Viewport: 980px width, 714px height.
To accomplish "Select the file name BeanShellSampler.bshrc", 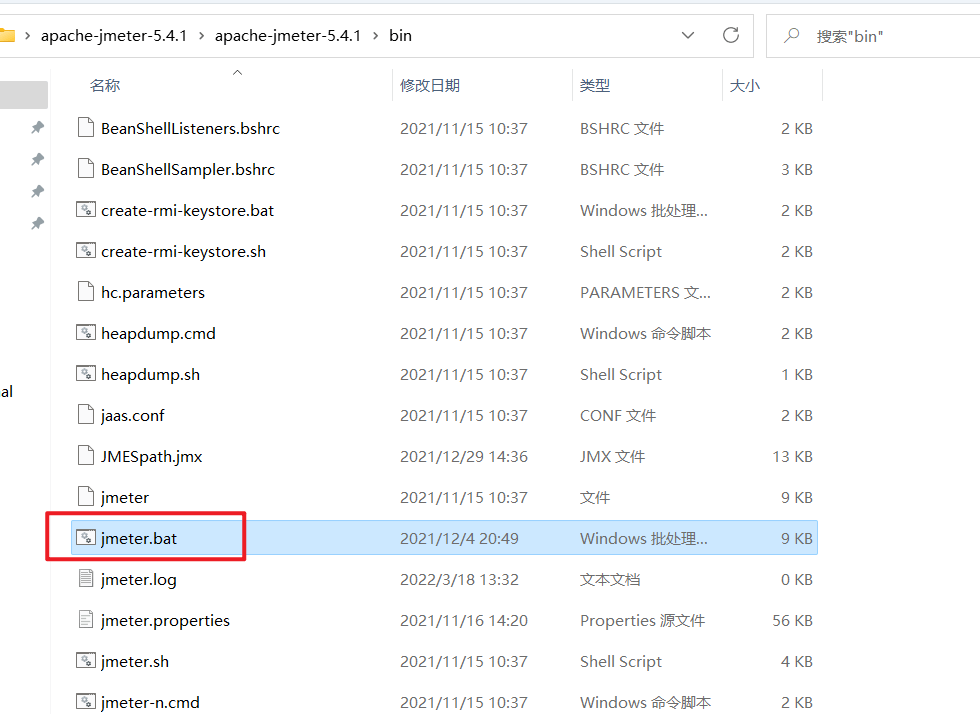I will pos(188,169).
